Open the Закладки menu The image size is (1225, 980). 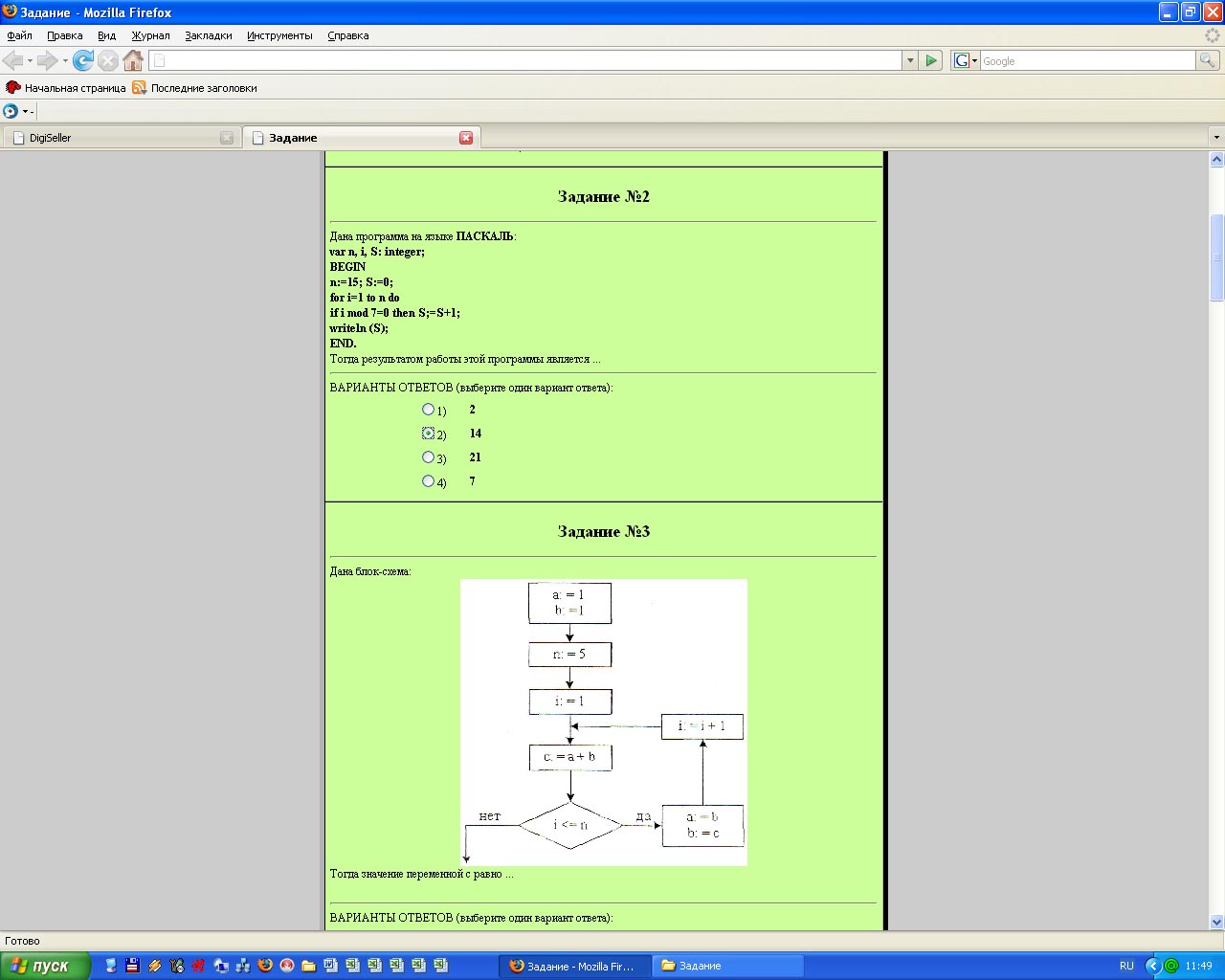tap(208, 35)
